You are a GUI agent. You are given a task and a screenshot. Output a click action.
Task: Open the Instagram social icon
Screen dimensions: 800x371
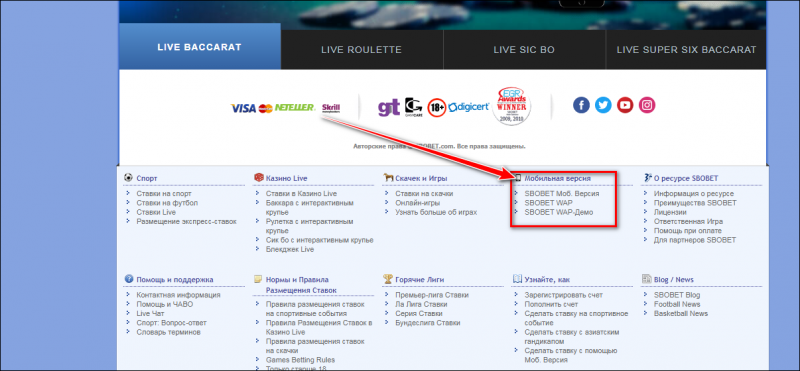[x=647, y=106]
